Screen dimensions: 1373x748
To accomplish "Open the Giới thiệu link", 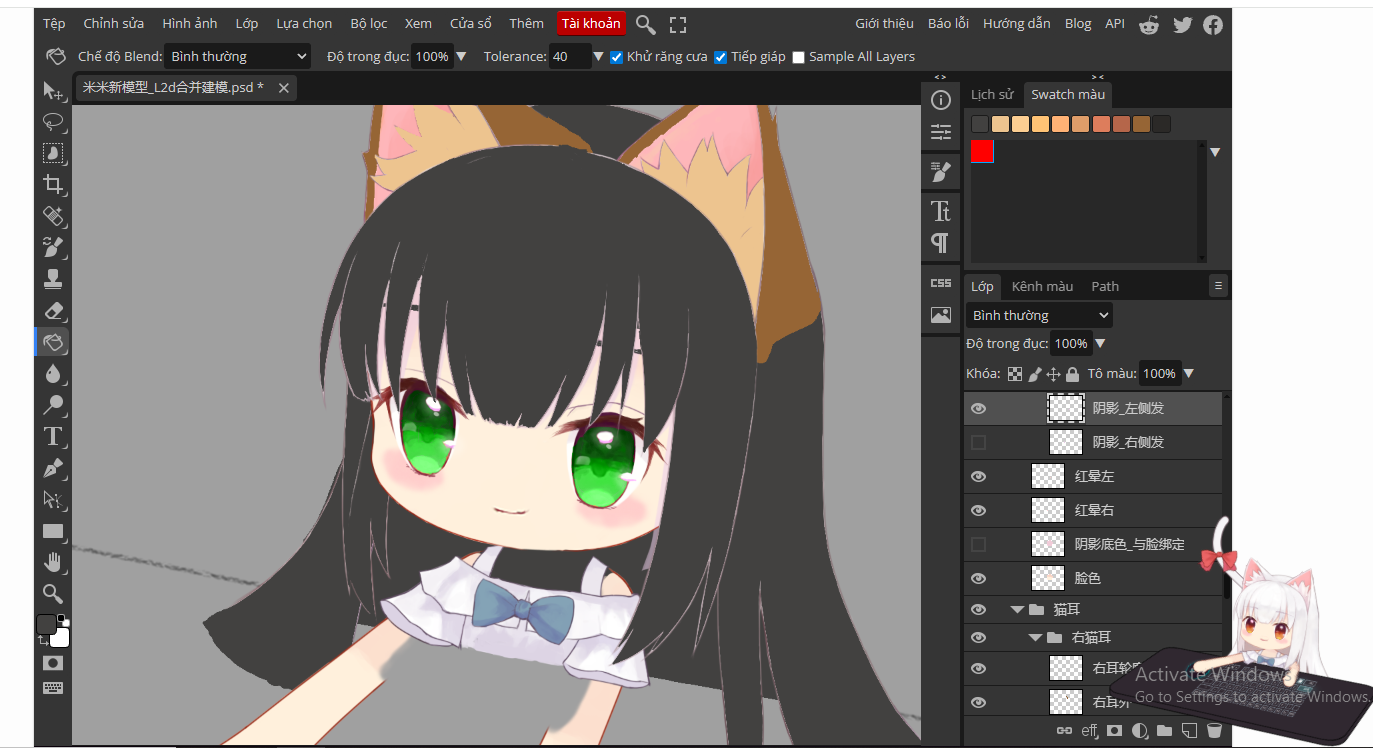I will click(885, 24).
